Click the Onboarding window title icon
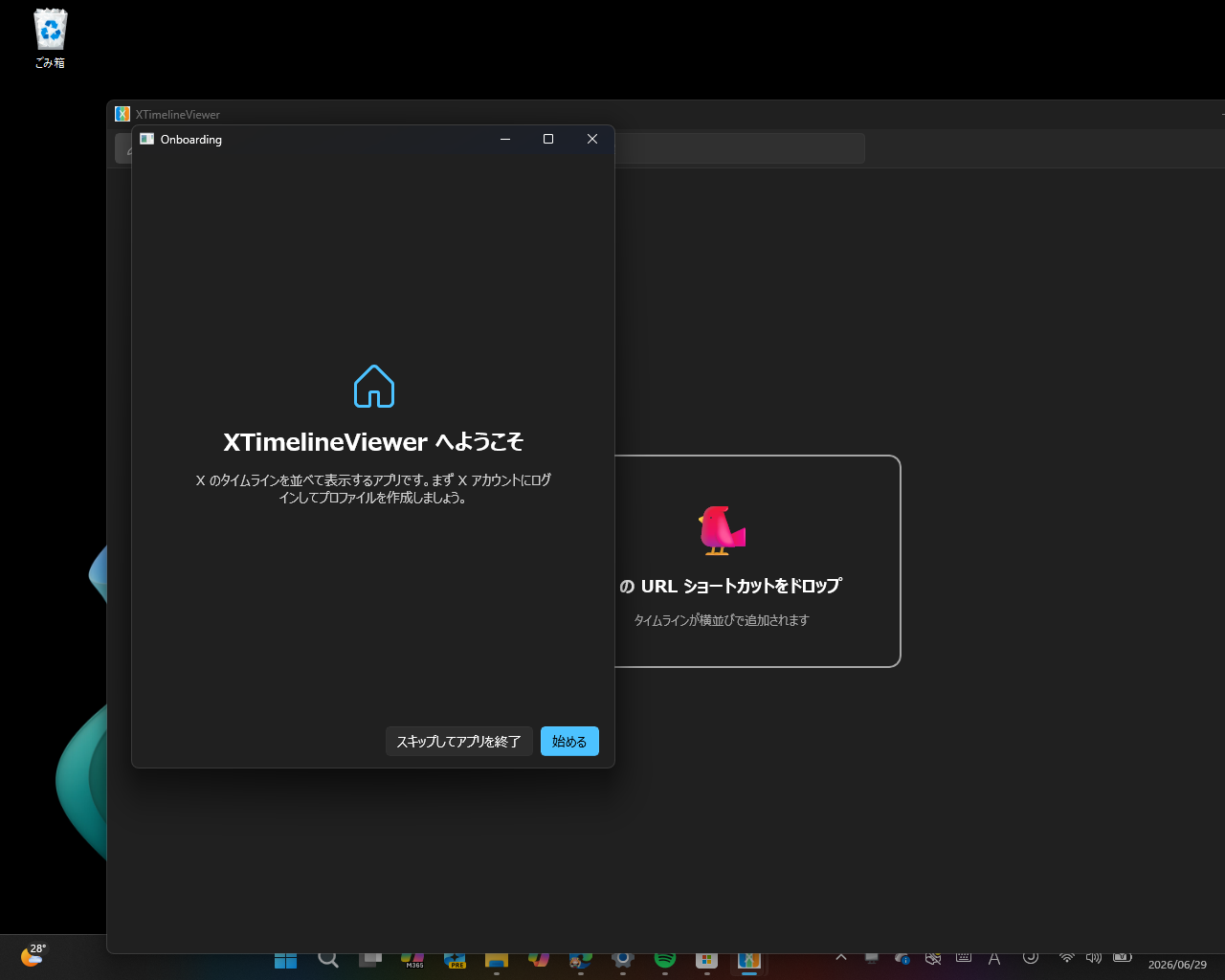Viewport: 1225px width, 980px height. [146, 140]
